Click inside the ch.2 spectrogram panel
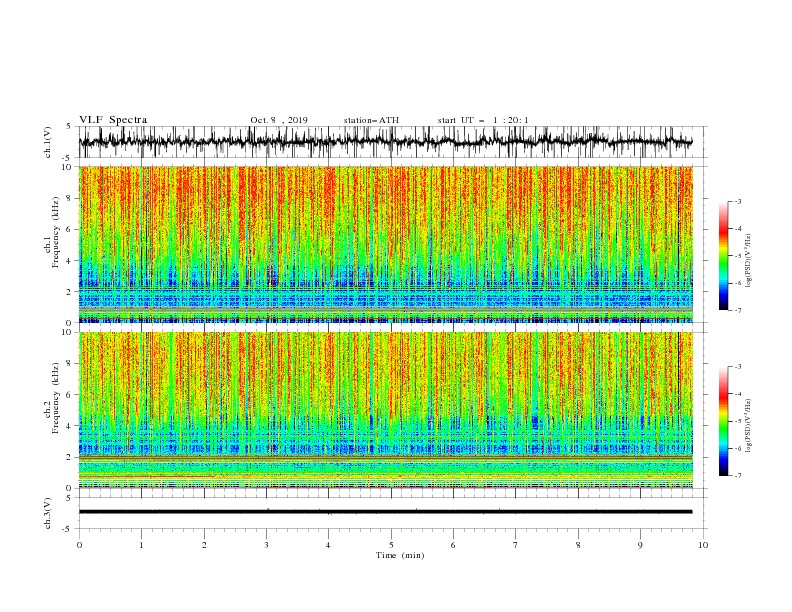The height and width of the screenshot is (612, 792). 385,410
